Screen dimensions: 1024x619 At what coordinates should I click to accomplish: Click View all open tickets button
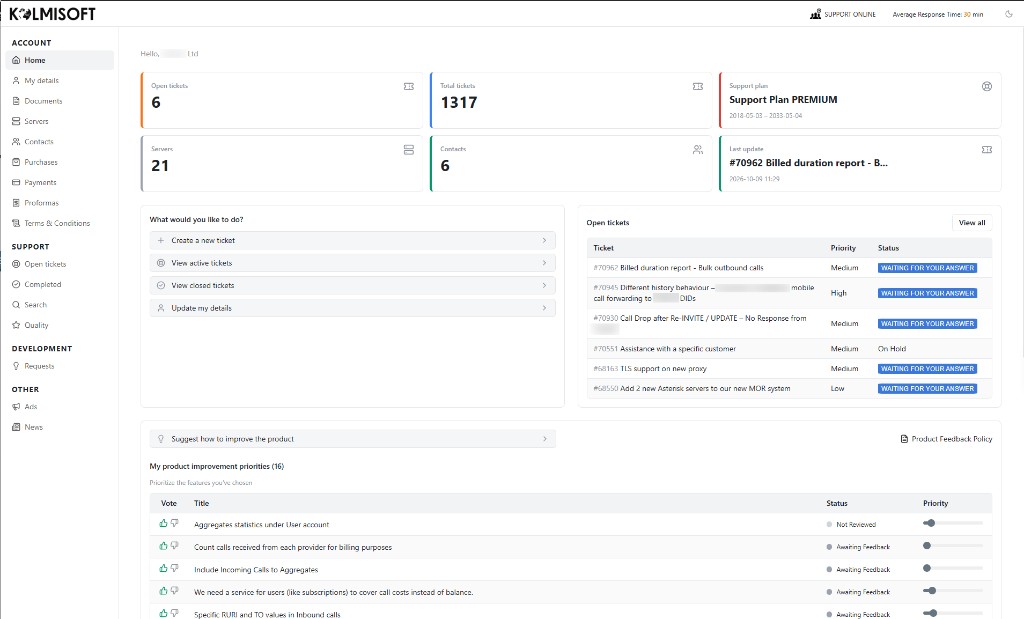click(972, 223)
